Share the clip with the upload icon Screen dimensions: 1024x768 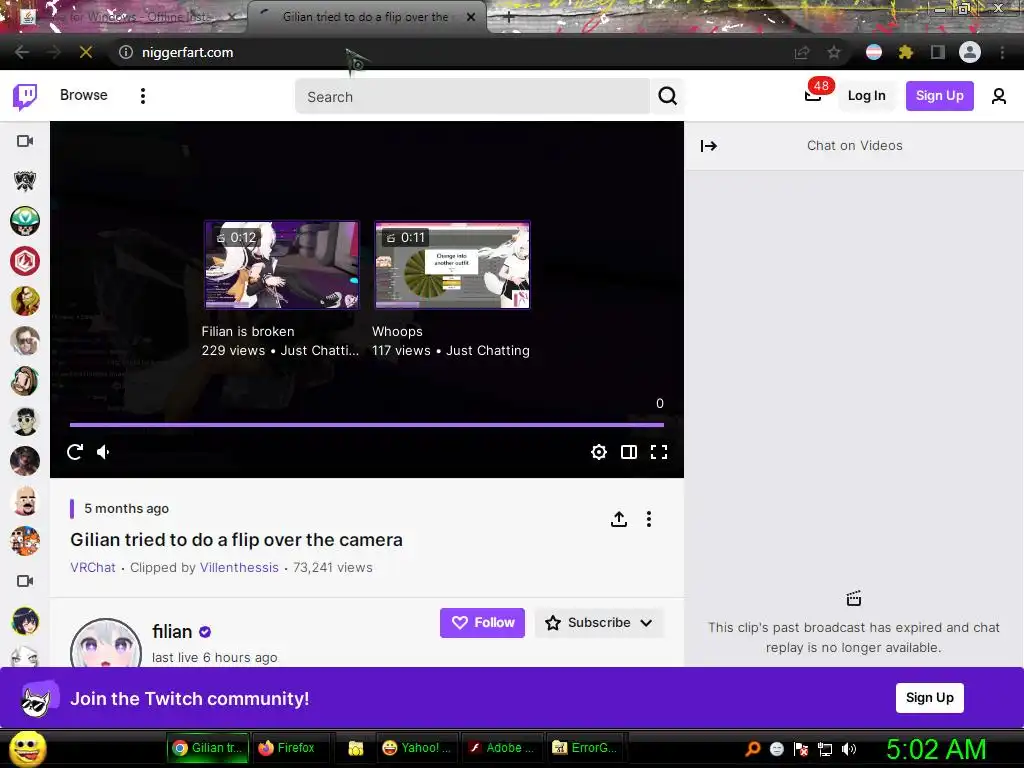618,519
